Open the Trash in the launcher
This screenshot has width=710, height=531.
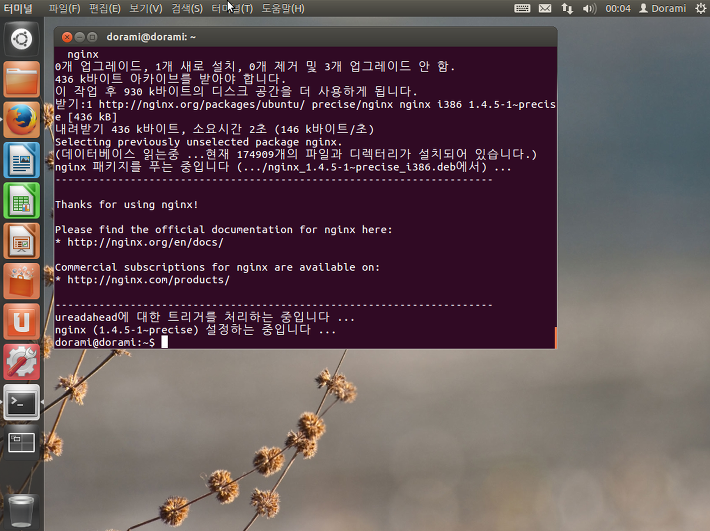point(21,512)
